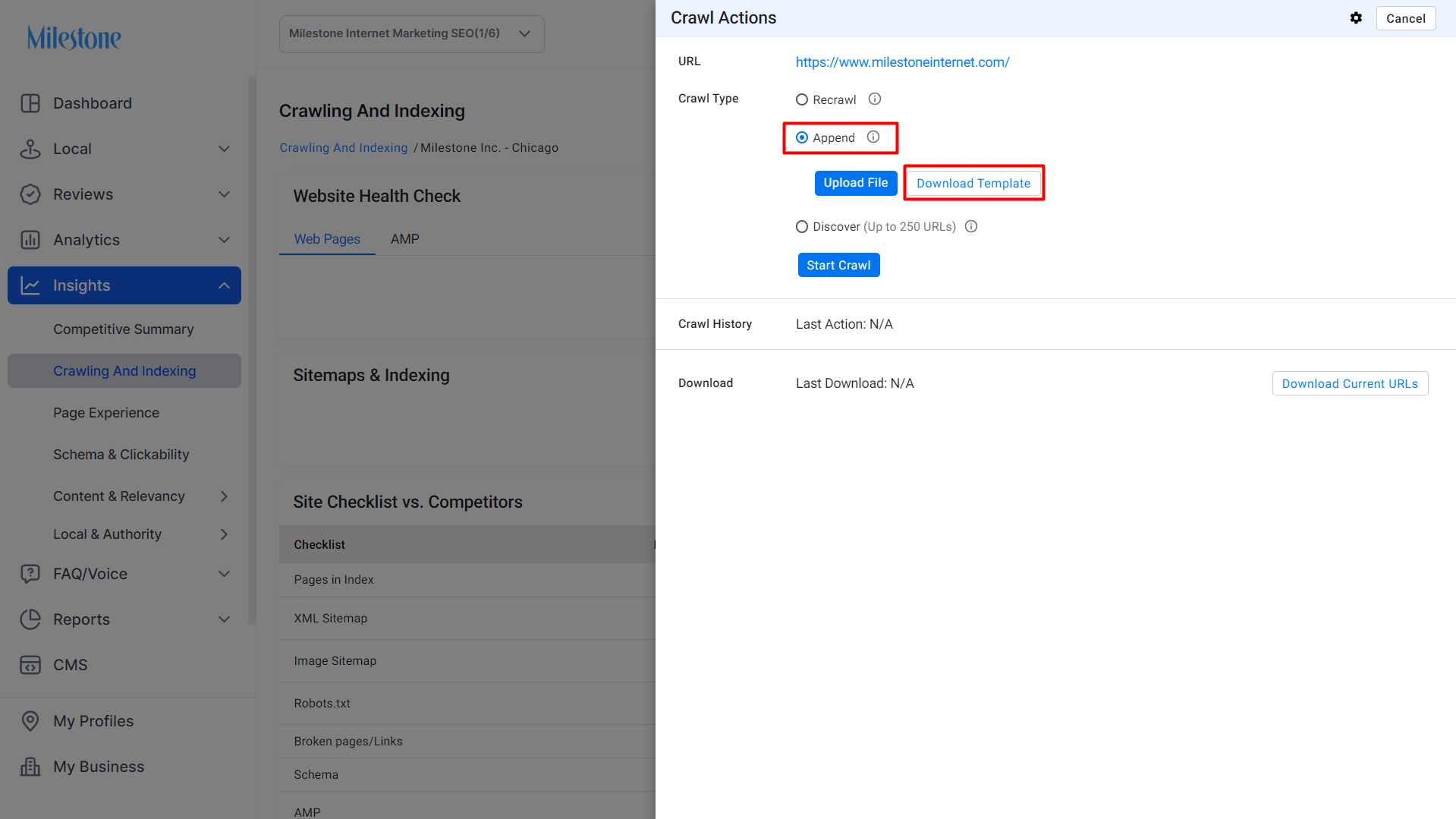Click the Pages in Index row
Image resolution: width=1456 pixels, height=819 pixels.
pyautogui.click(x=467, y=580)
